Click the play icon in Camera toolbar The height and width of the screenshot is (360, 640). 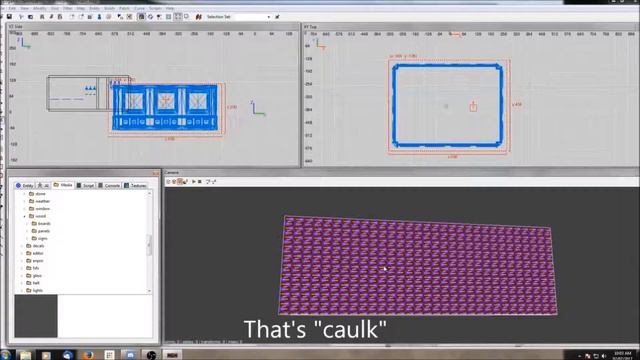click(x=194, y=182)
